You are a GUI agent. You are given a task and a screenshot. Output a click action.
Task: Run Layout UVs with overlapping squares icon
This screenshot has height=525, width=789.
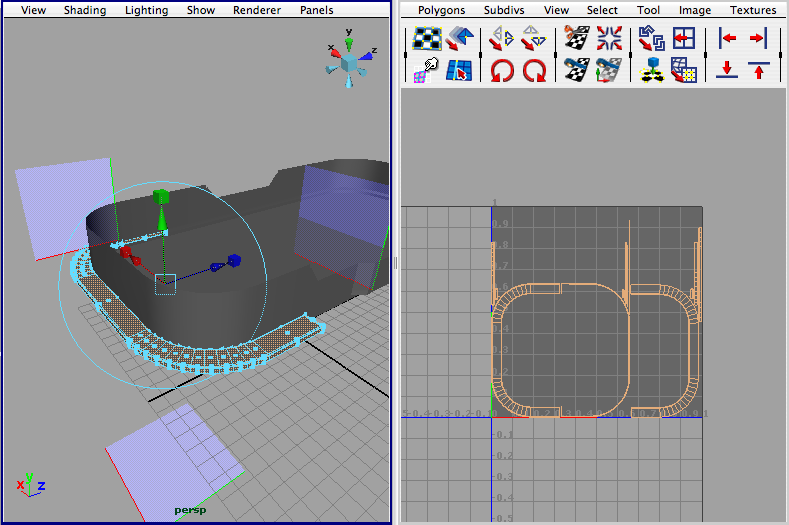point(652,38)
